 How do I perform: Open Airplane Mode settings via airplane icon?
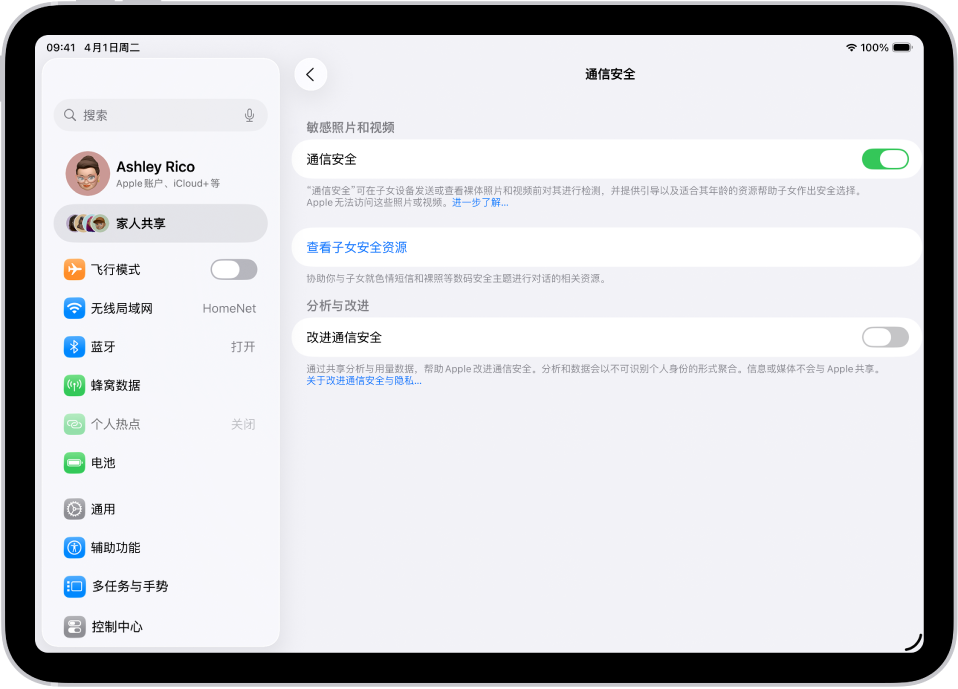[74, 269]
